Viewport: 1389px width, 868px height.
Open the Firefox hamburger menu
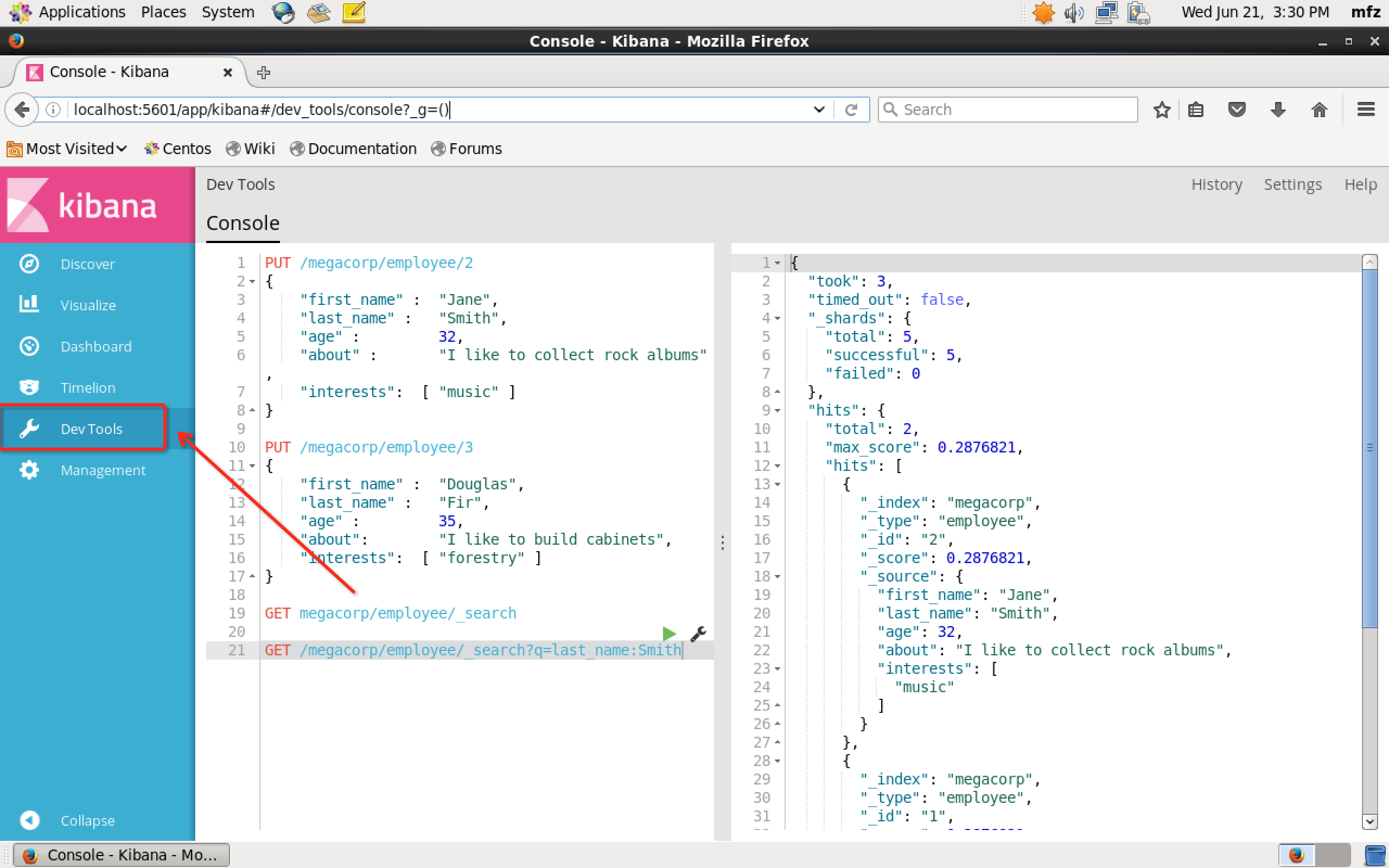point(1366,109)
